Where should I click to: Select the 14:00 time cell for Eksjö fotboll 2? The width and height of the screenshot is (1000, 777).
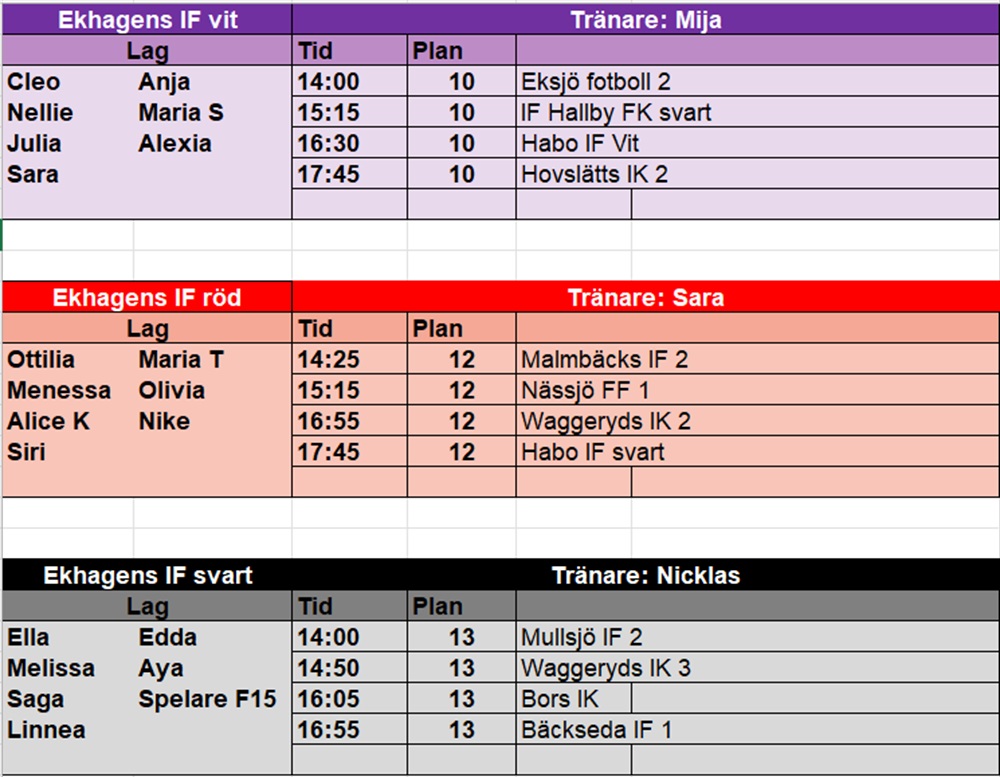click(349, 82)
